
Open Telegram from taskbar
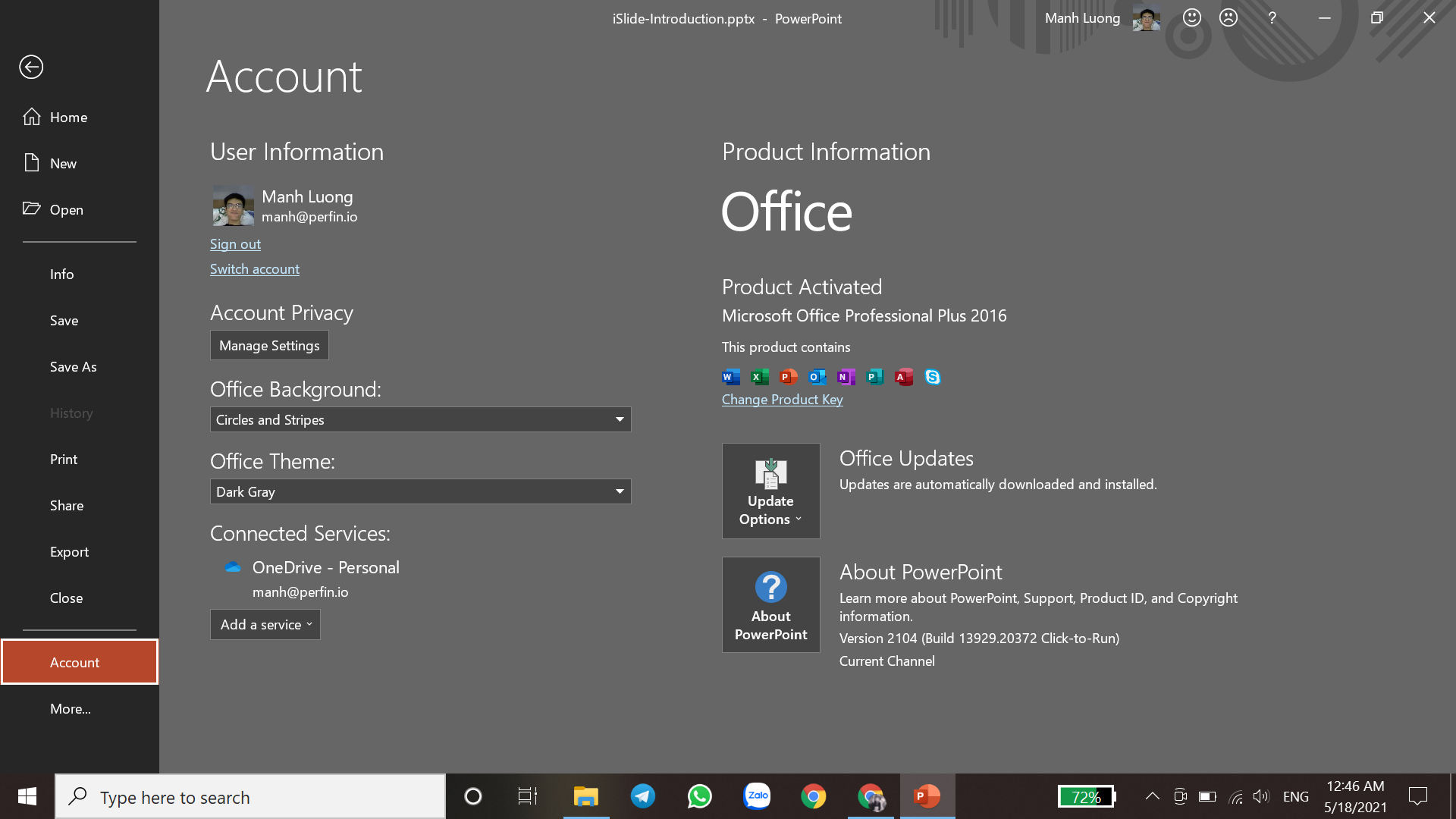643,796
